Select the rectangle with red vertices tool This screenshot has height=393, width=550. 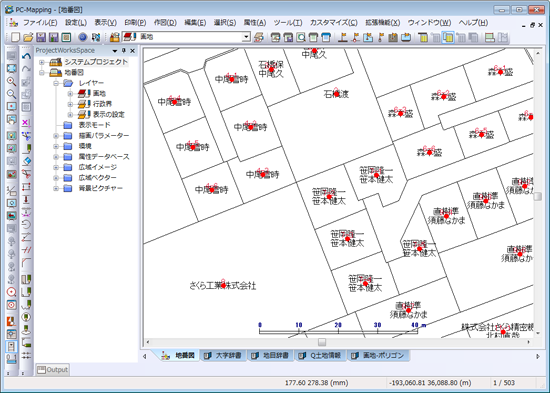(26, 186)
